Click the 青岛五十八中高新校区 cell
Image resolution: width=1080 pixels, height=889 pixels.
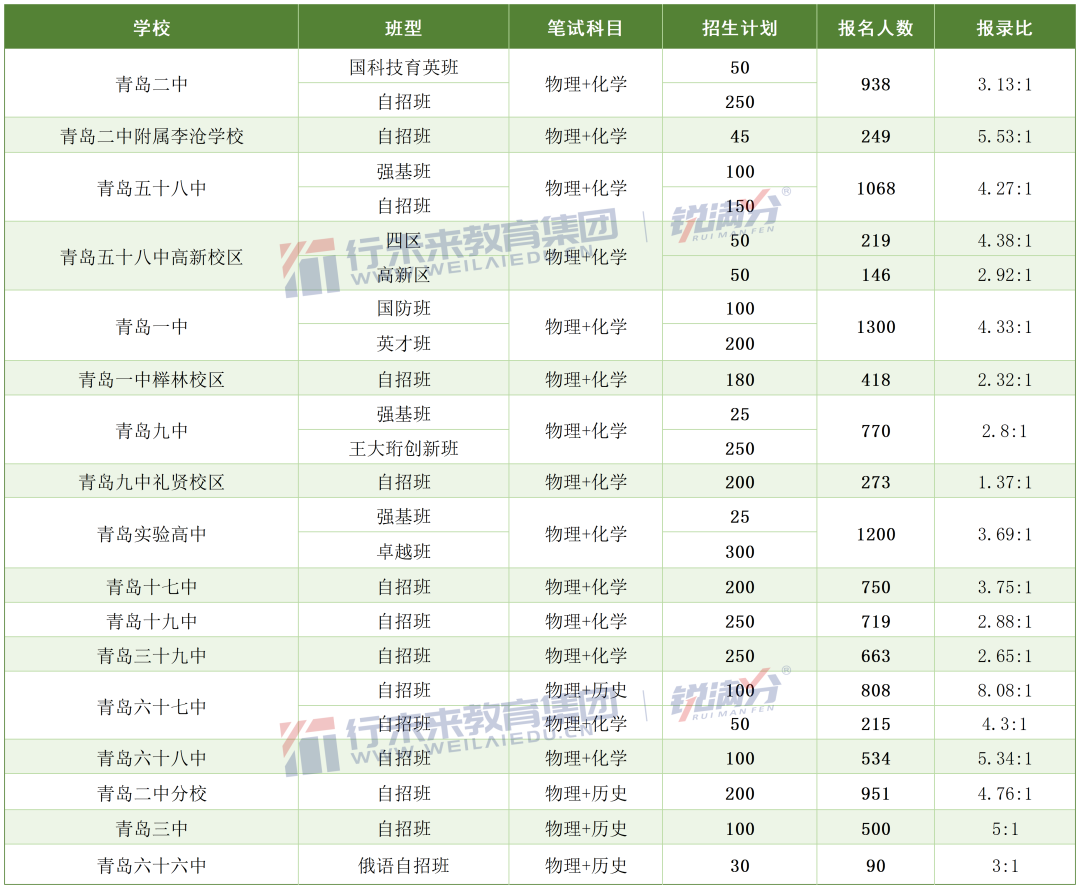coord(152,258)
